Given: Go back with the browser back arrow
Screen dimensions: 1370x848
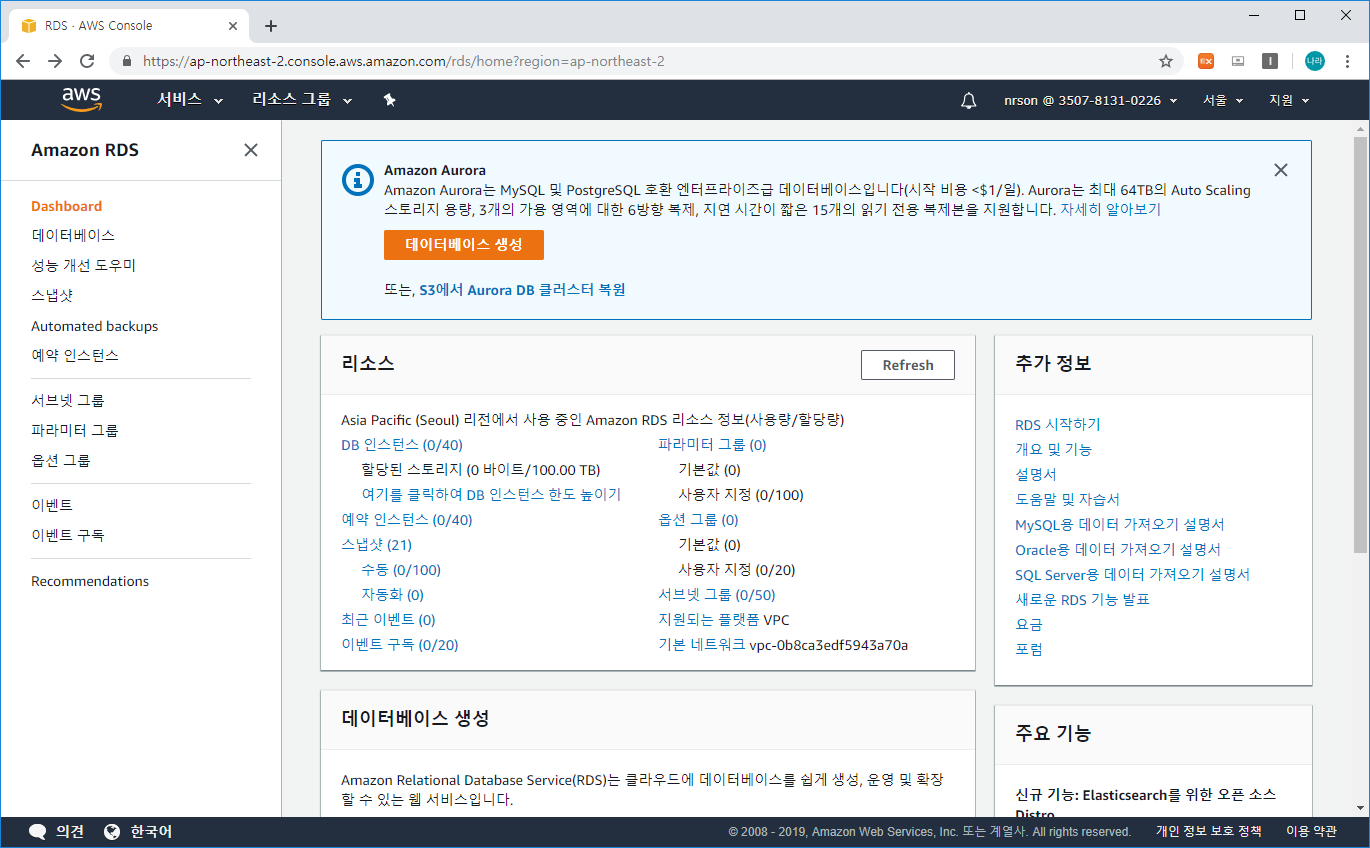Looking at the screenshot, I should click(x=23, y=61).
